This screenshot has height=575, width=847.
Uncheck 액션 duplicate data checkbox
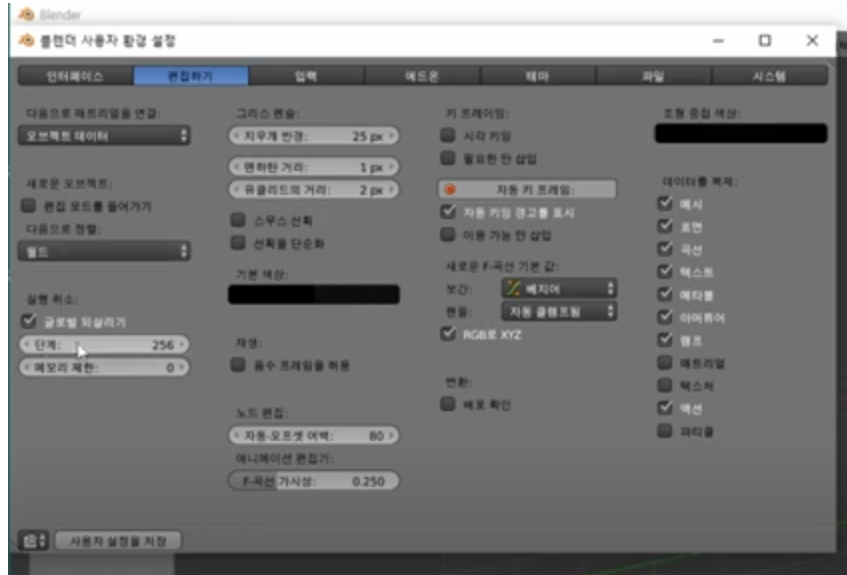pyautogui.click(x=665, y=407)
